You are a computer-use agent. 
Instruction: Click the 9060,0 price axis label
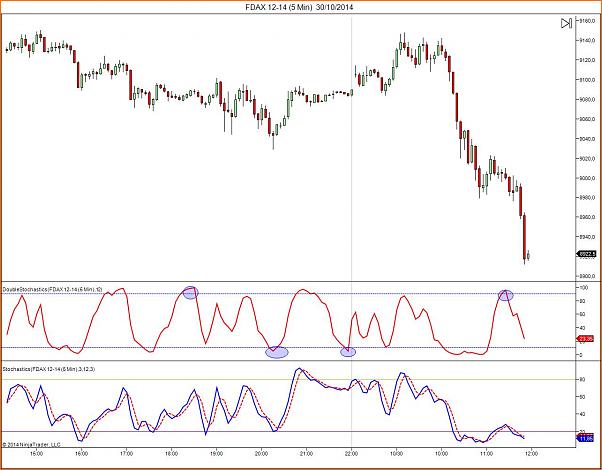tap(588, 119)
